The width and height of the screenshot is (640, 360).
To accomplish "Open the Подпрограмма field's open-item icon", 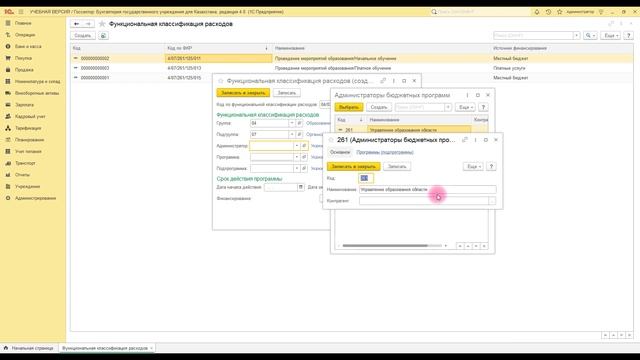I will (304, 169).
